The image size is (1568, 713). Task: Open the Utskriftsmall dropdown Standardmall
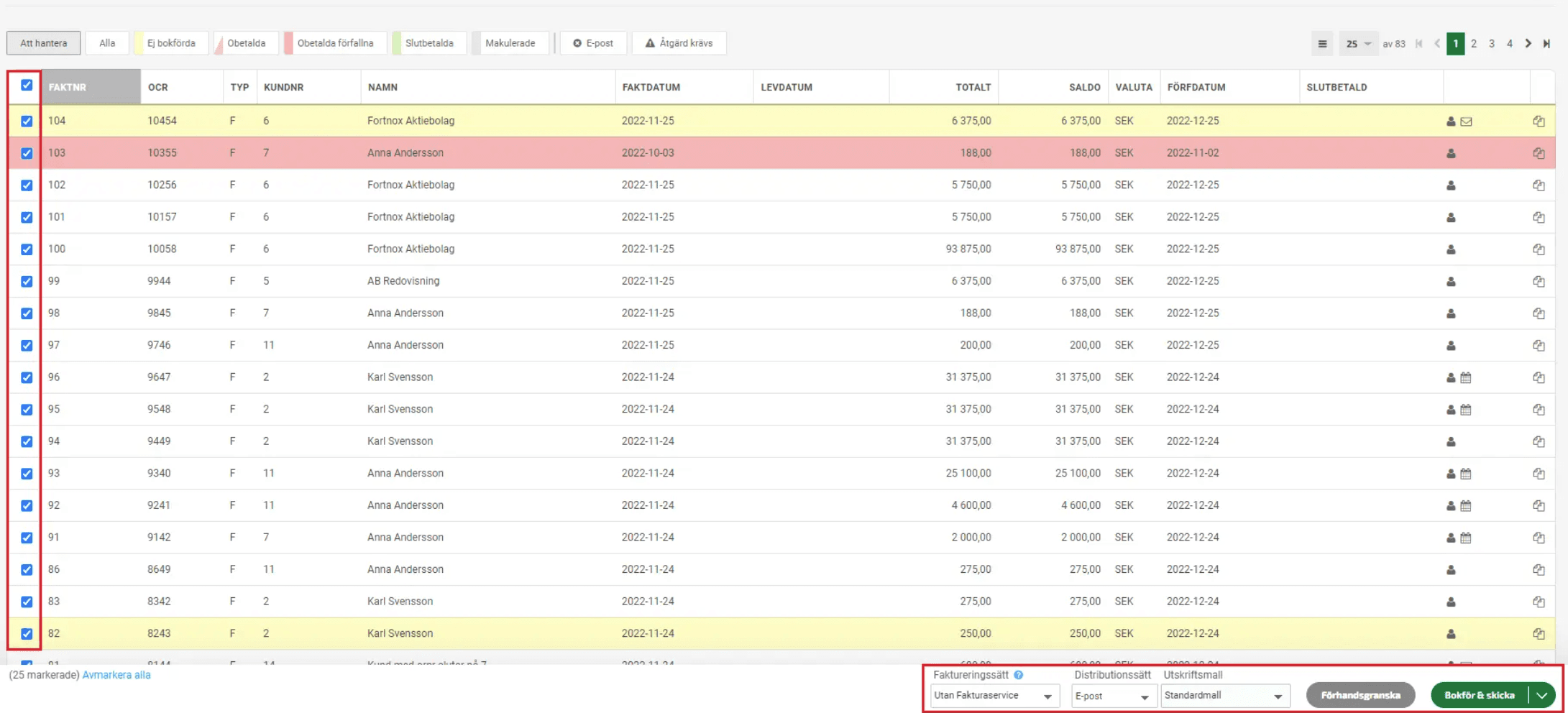click(1225, 696)
